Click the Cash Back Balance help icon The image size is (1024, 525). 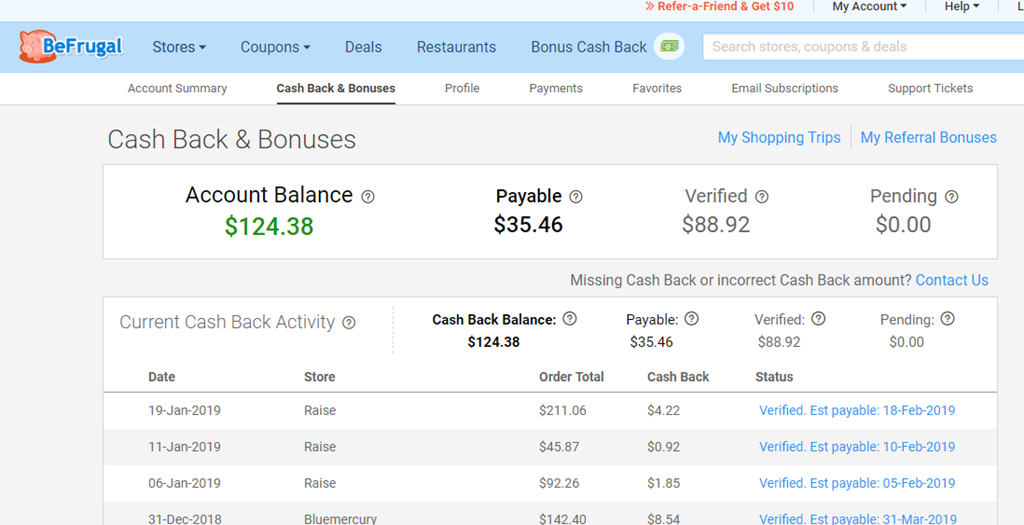569,319
